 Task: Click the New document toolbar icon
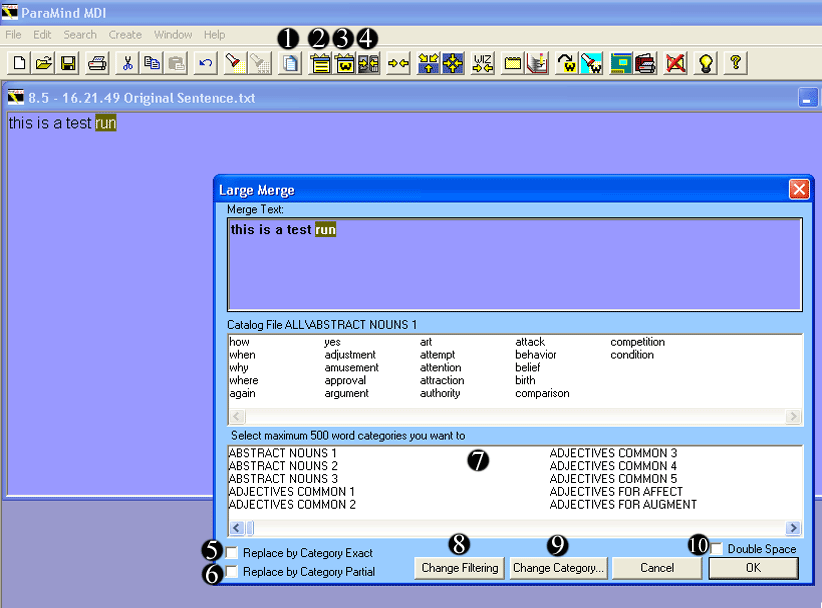pos(19,63)
